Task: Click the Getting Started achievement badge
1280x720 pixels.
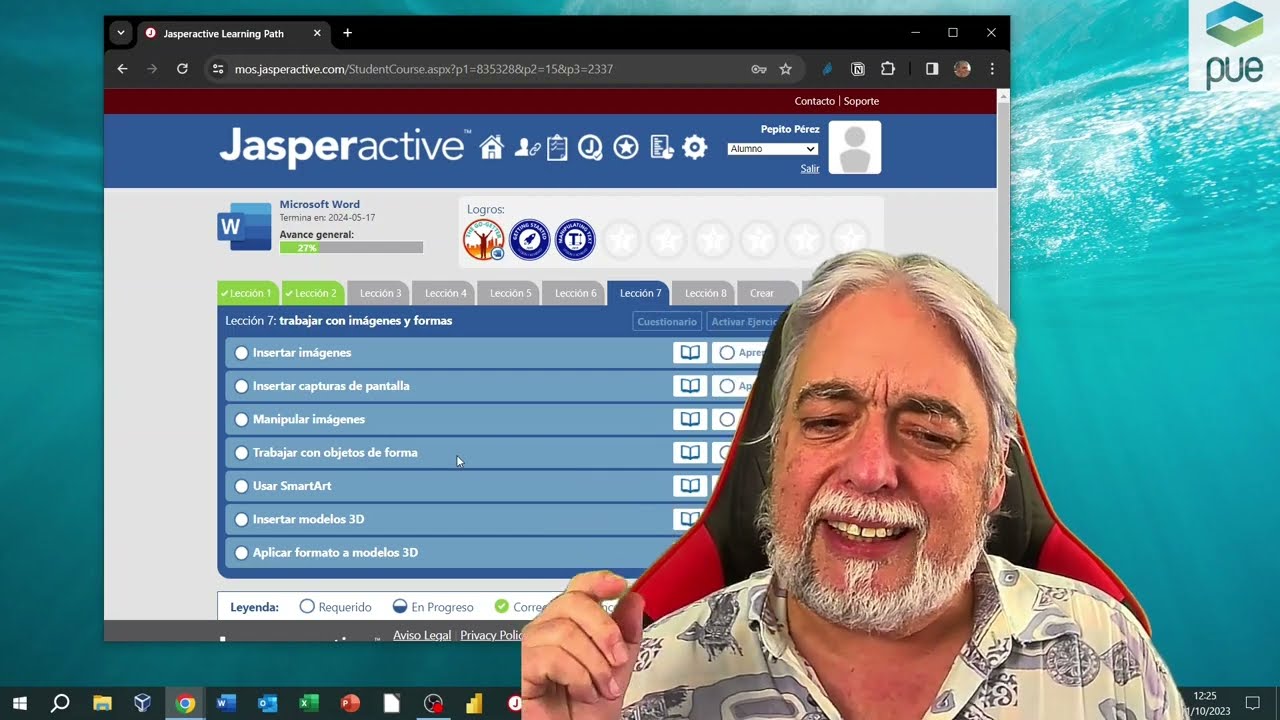Action: 530,240
